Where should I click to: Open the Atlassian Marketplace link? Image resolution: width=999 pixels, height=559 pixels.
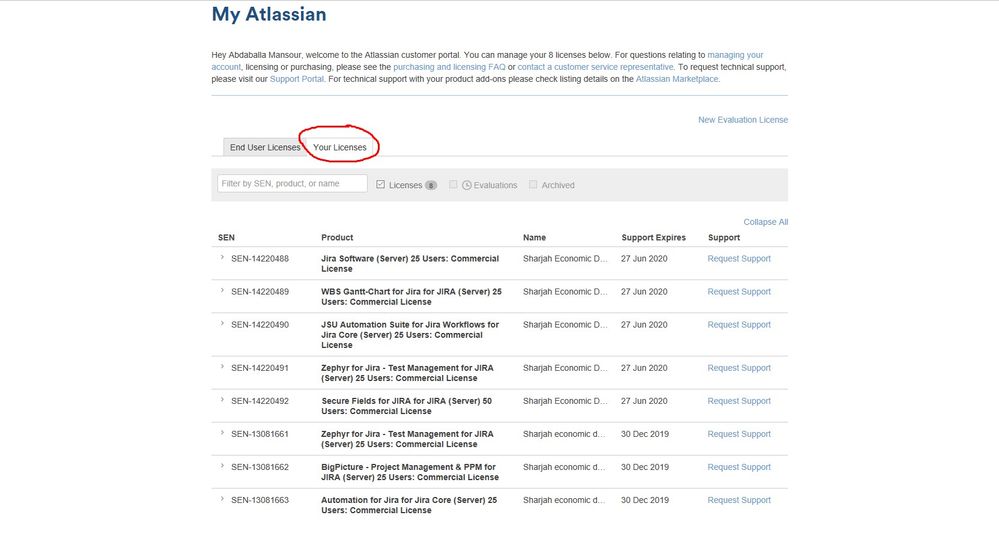click(x=677, y=79)
